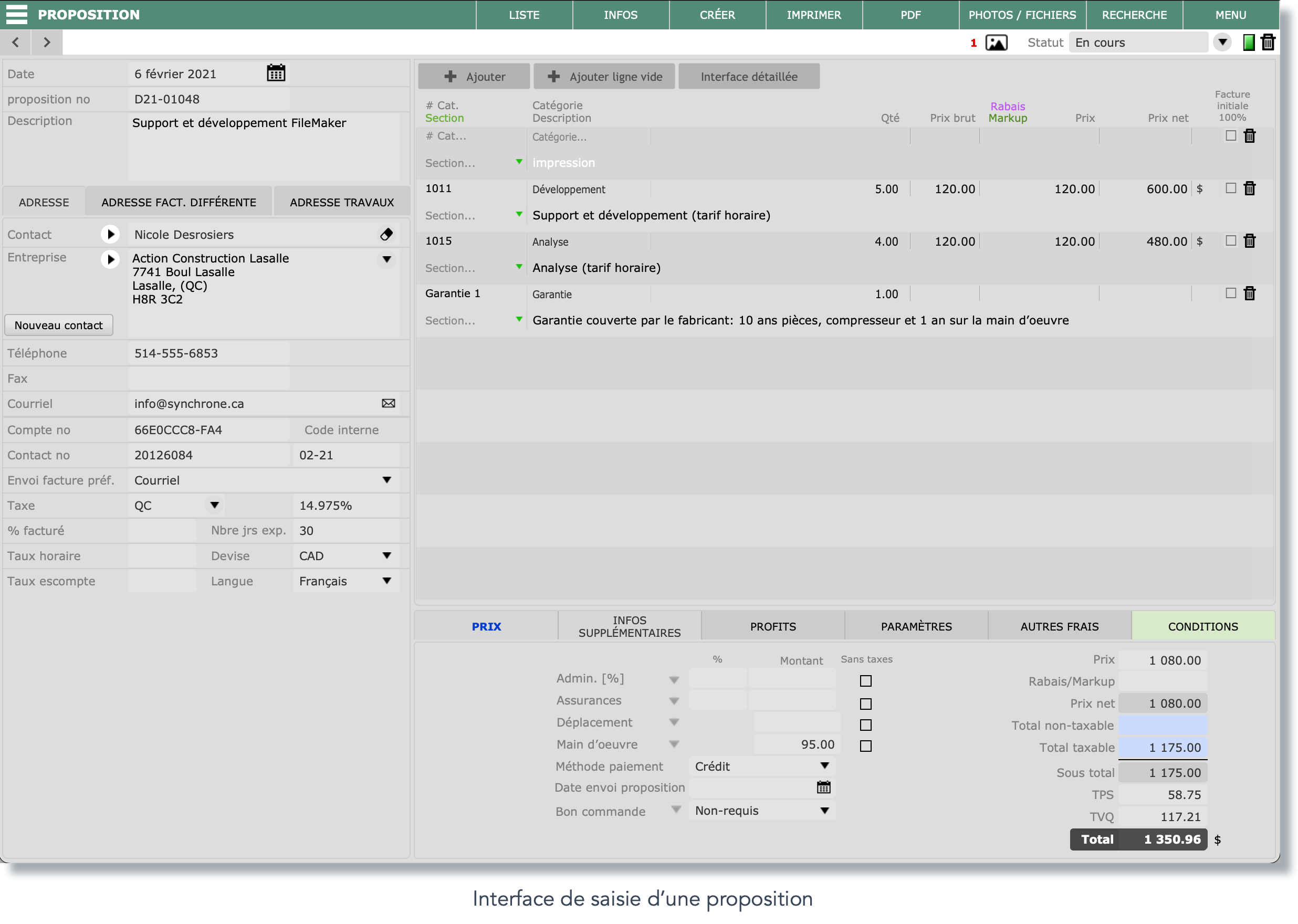Image resolution: width=1298 pixels, height=924 pixels.
Task: Click IMPRIMER in top menu
Action: (x=814, y=15)
